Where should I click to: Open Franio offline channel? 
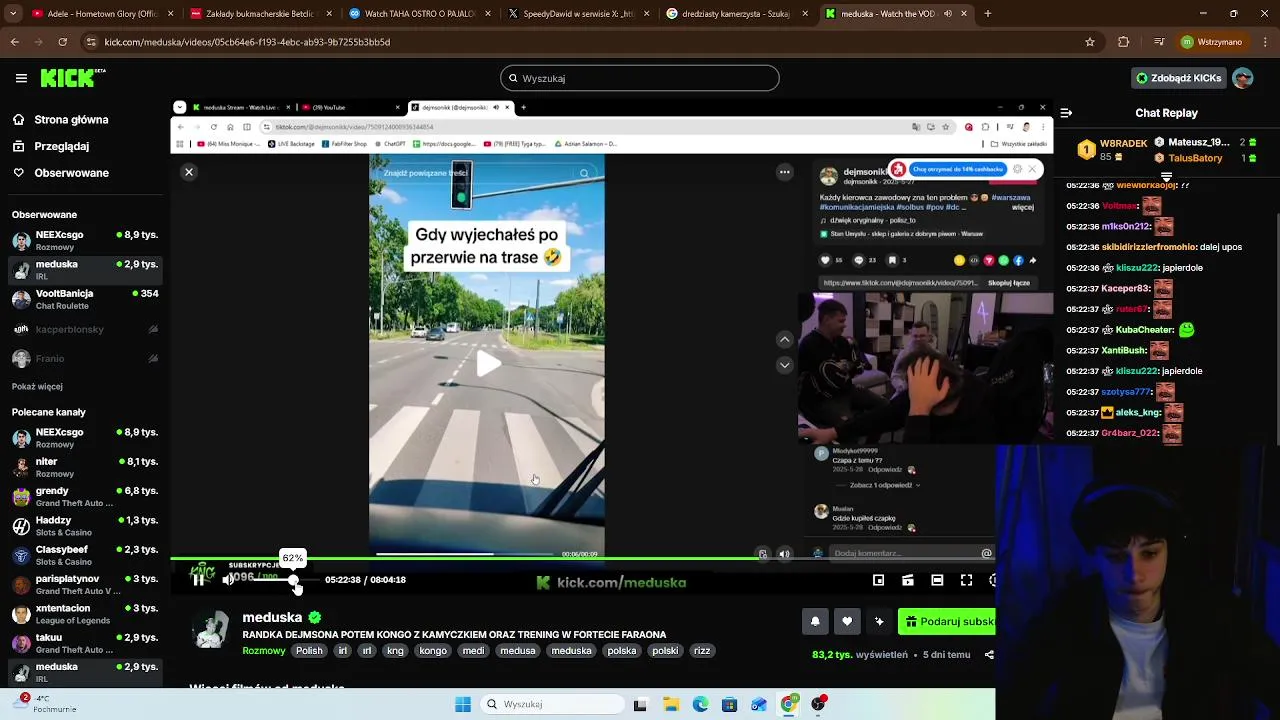[84, 358]
